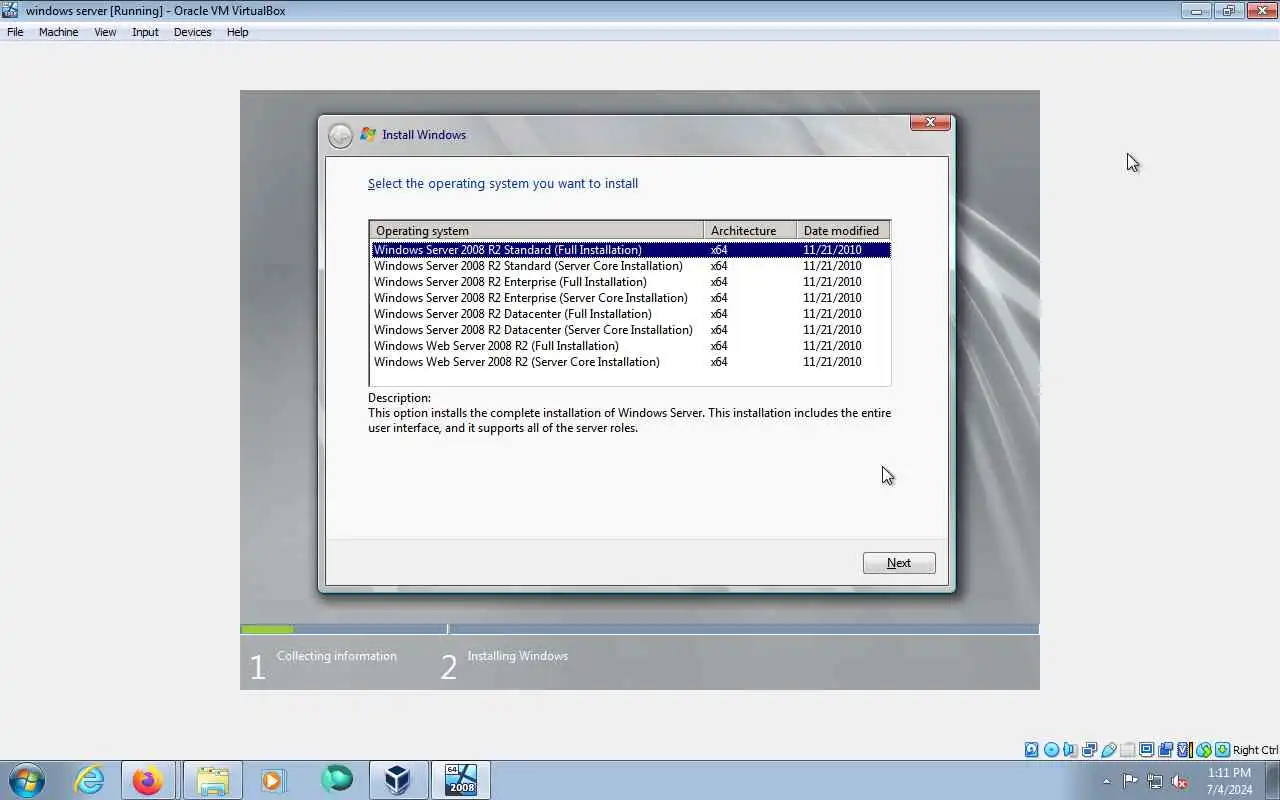Select Windows Server 2008 R2 Enterprise (Server Core Installation)

[x=631, y=298]
